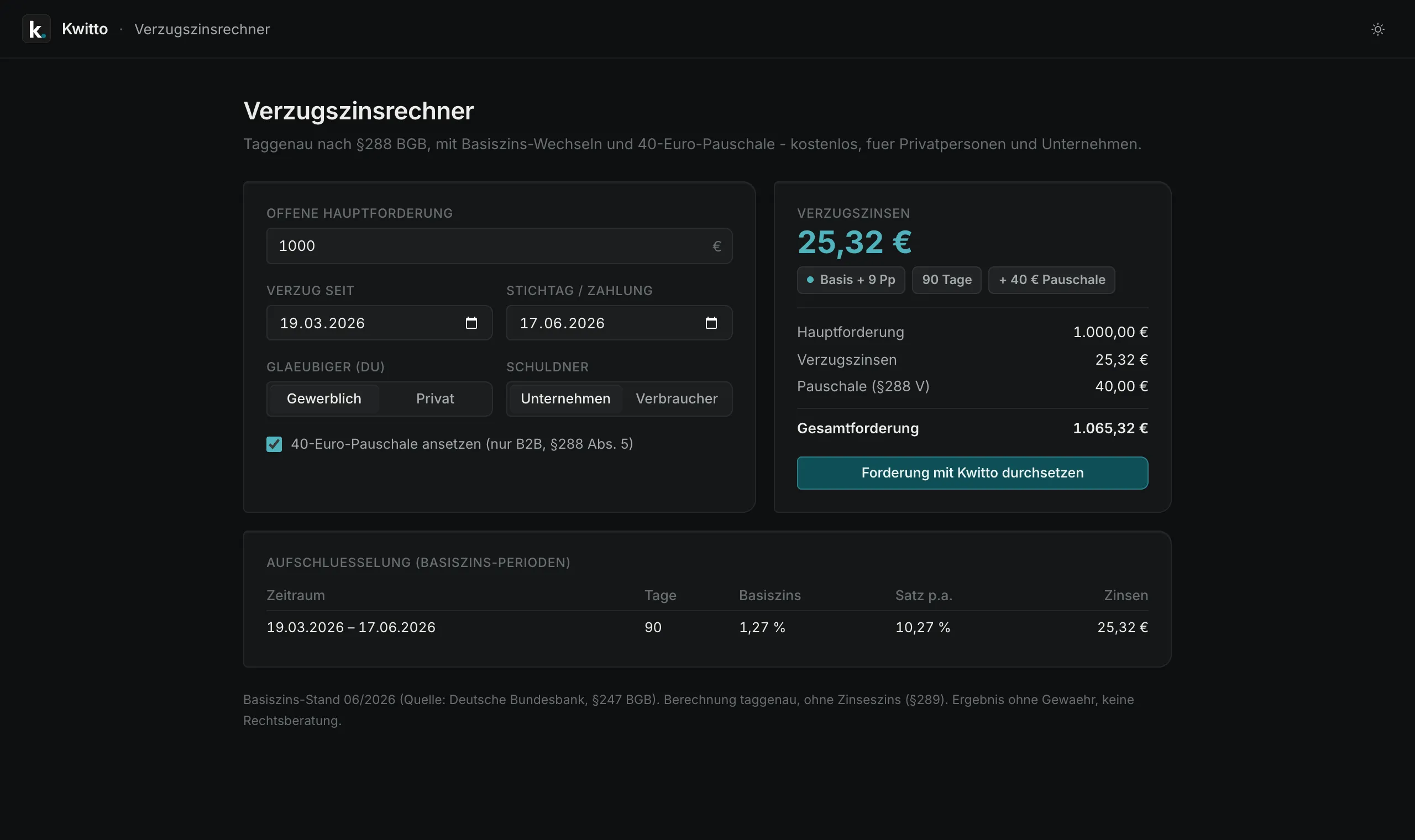Click the Verzugszinsrechner page heading
1415x840 pixels.
(358, 111)
